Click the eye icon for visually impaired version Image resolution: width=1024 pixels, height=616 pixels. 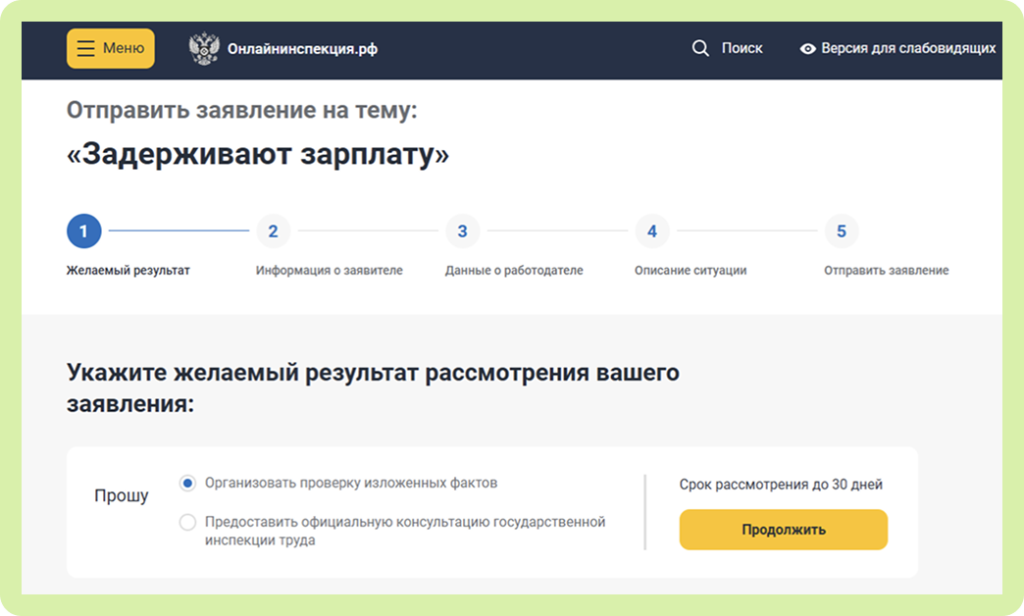click(x=808, y=49)
